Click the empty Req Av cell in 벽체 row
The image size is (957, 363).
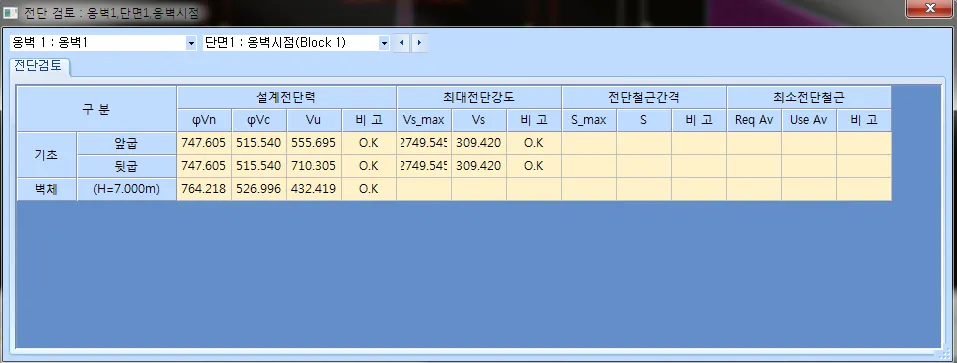754,189
